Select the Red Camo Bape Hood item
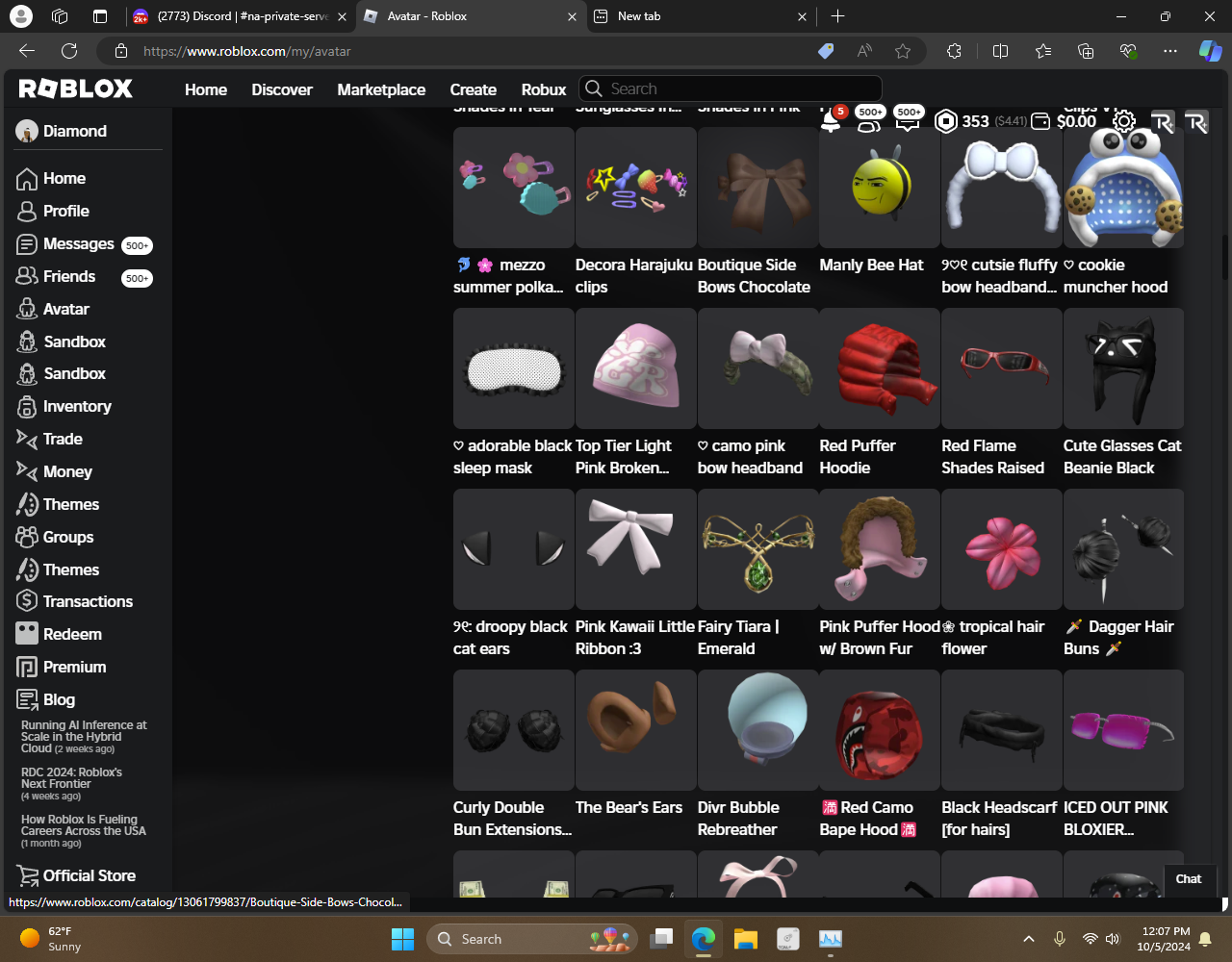The height and width of the screenshot is (962, 1232). (879, 730)
